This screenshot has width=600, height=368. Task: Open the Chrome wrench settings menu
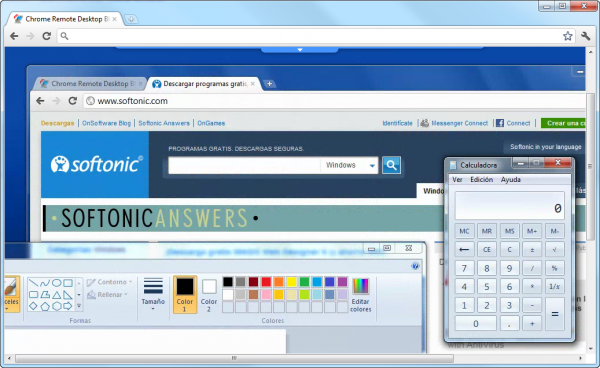tap(585, 36)
